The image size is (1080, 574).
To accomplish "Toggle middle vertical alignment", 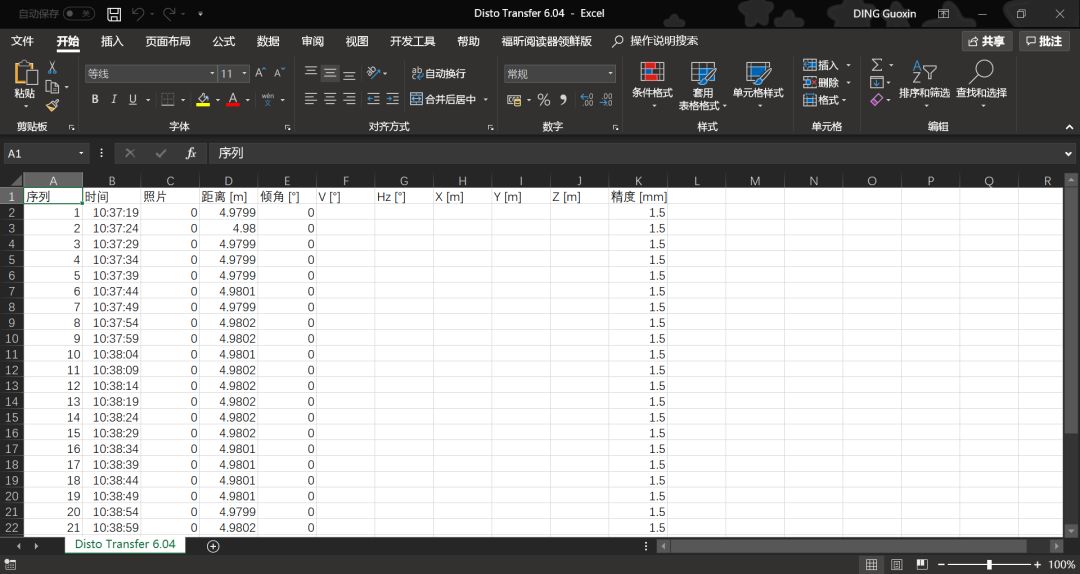I will [x=331, y=72].
